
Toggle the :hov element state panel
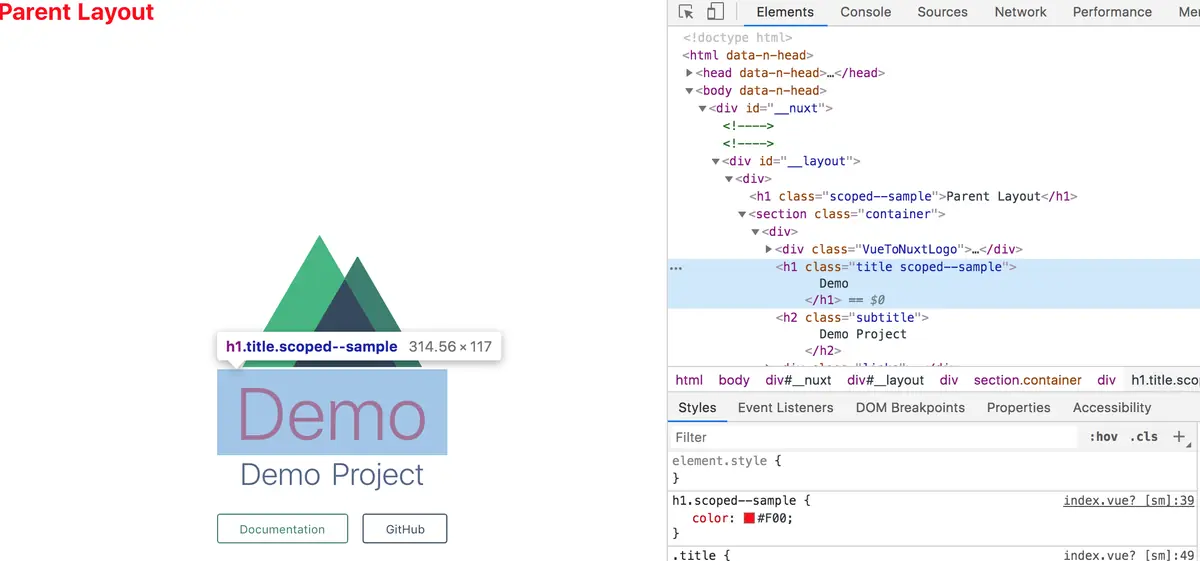[x=1104, y=437]
